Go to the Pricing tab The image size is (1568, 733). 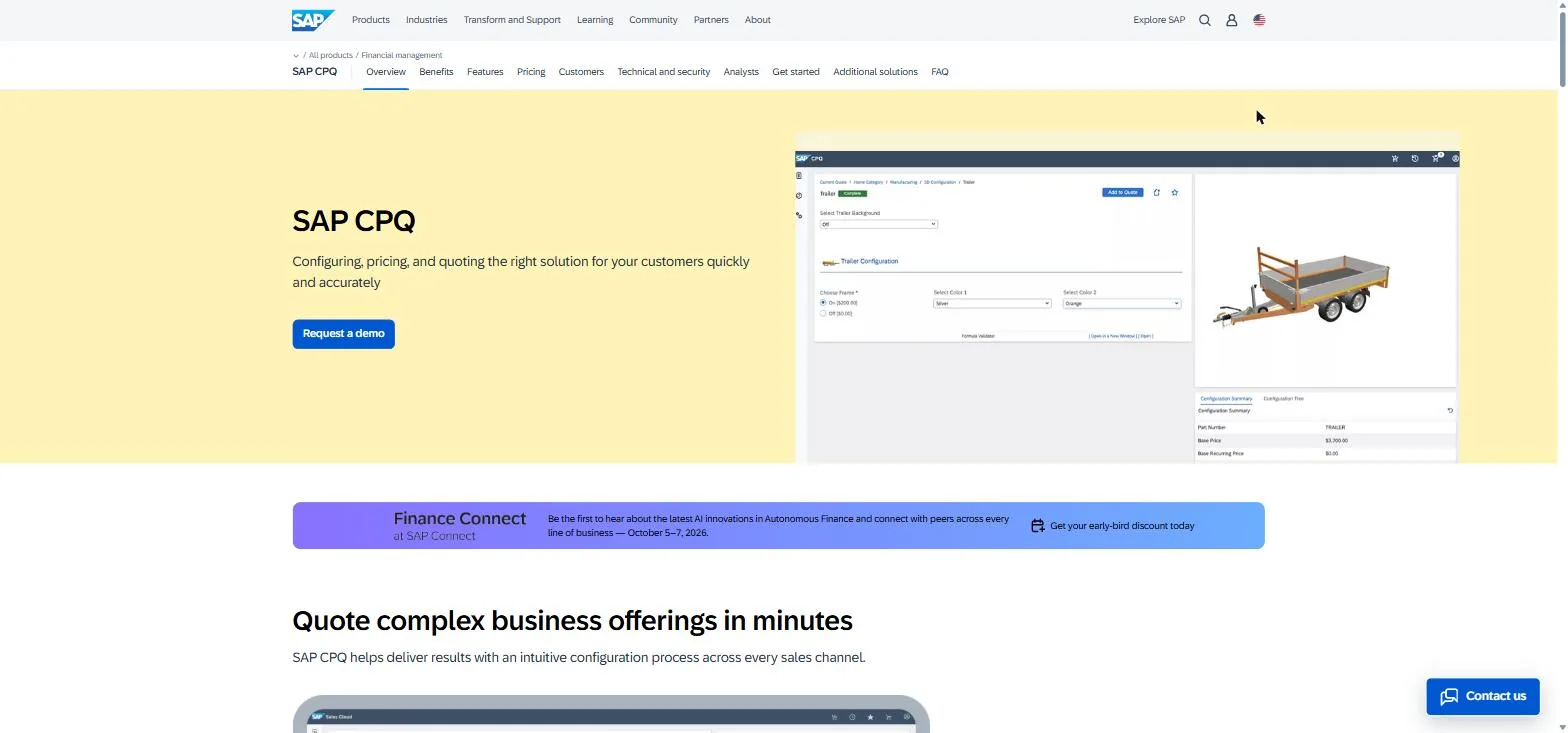coord(531,72)
